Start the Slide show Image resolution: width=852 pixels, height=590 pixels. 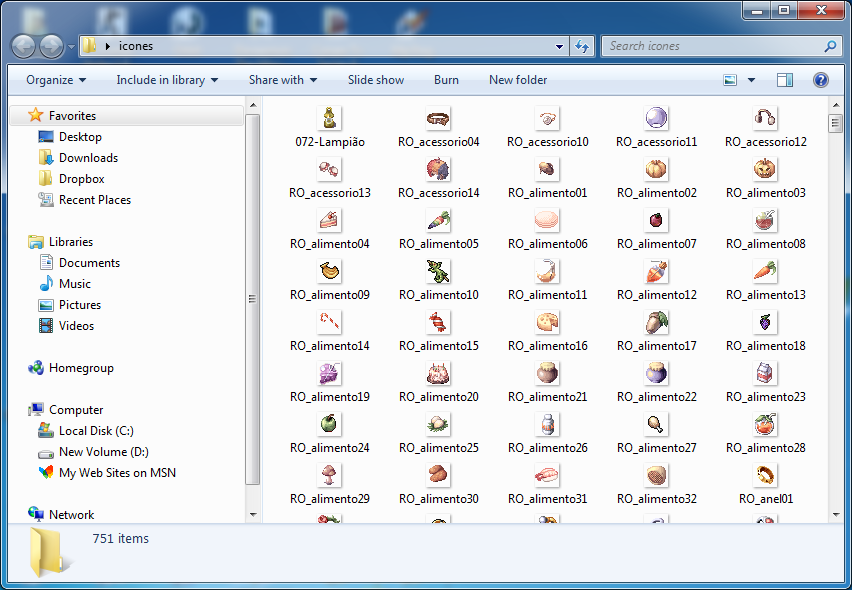coord(376,80)
